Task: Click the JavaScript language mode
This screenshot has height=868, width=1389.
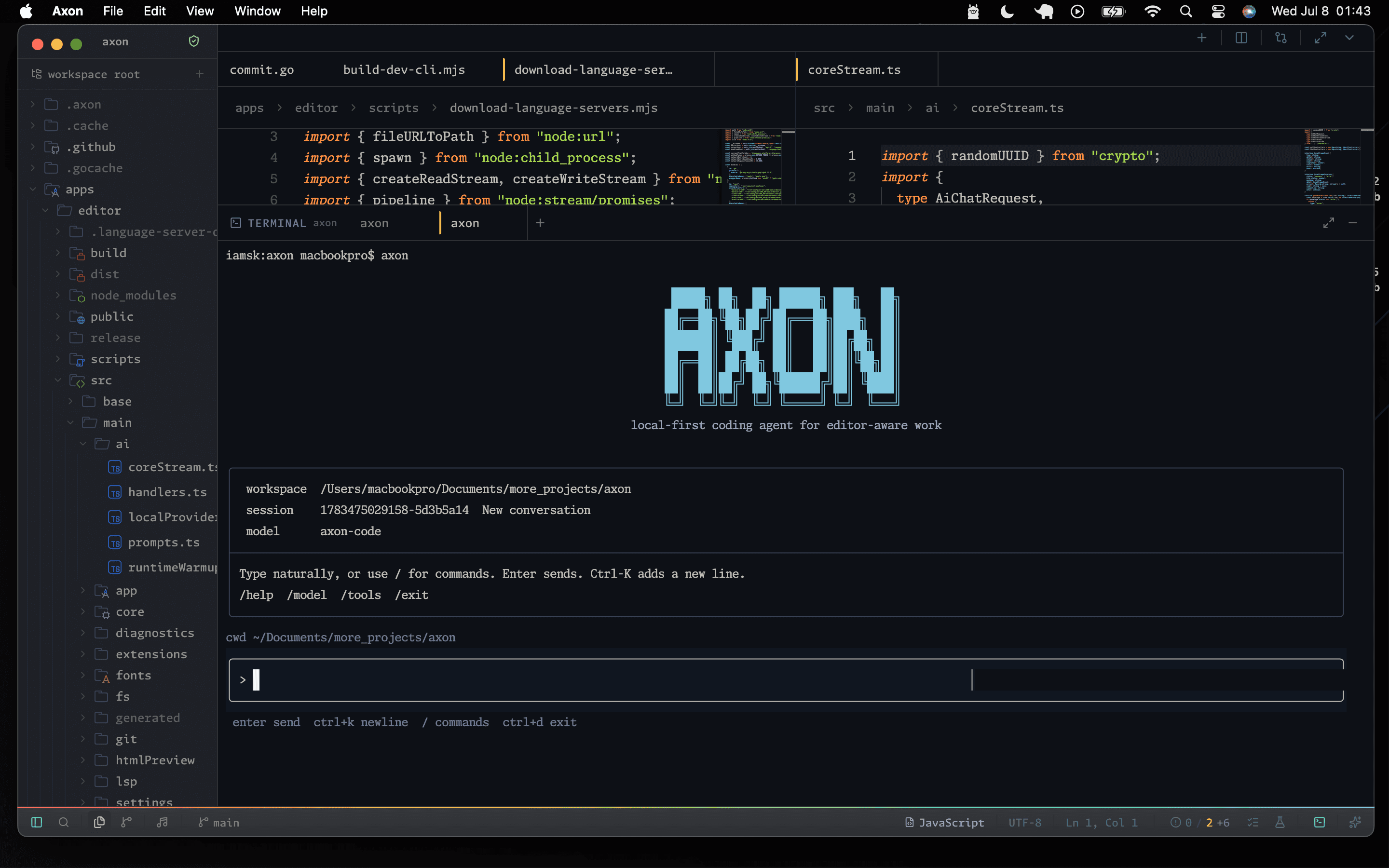Action: click(944, 823)
